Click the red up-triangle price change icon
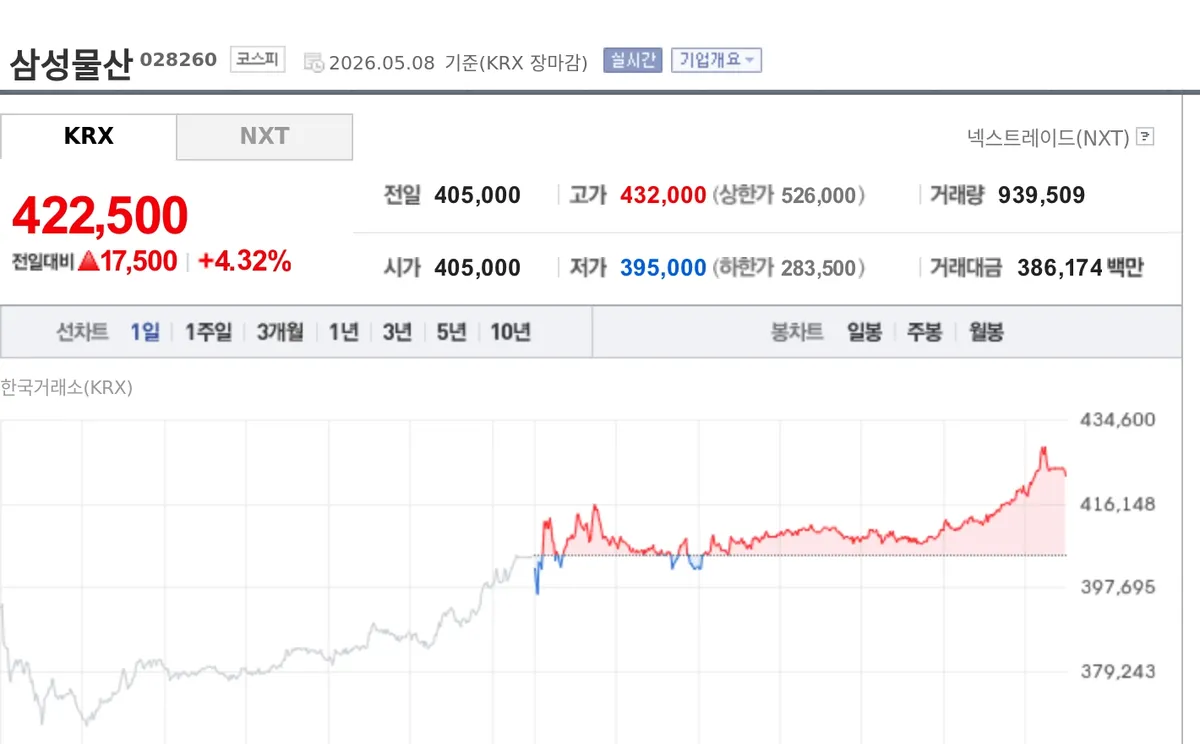 click(88, 262)
